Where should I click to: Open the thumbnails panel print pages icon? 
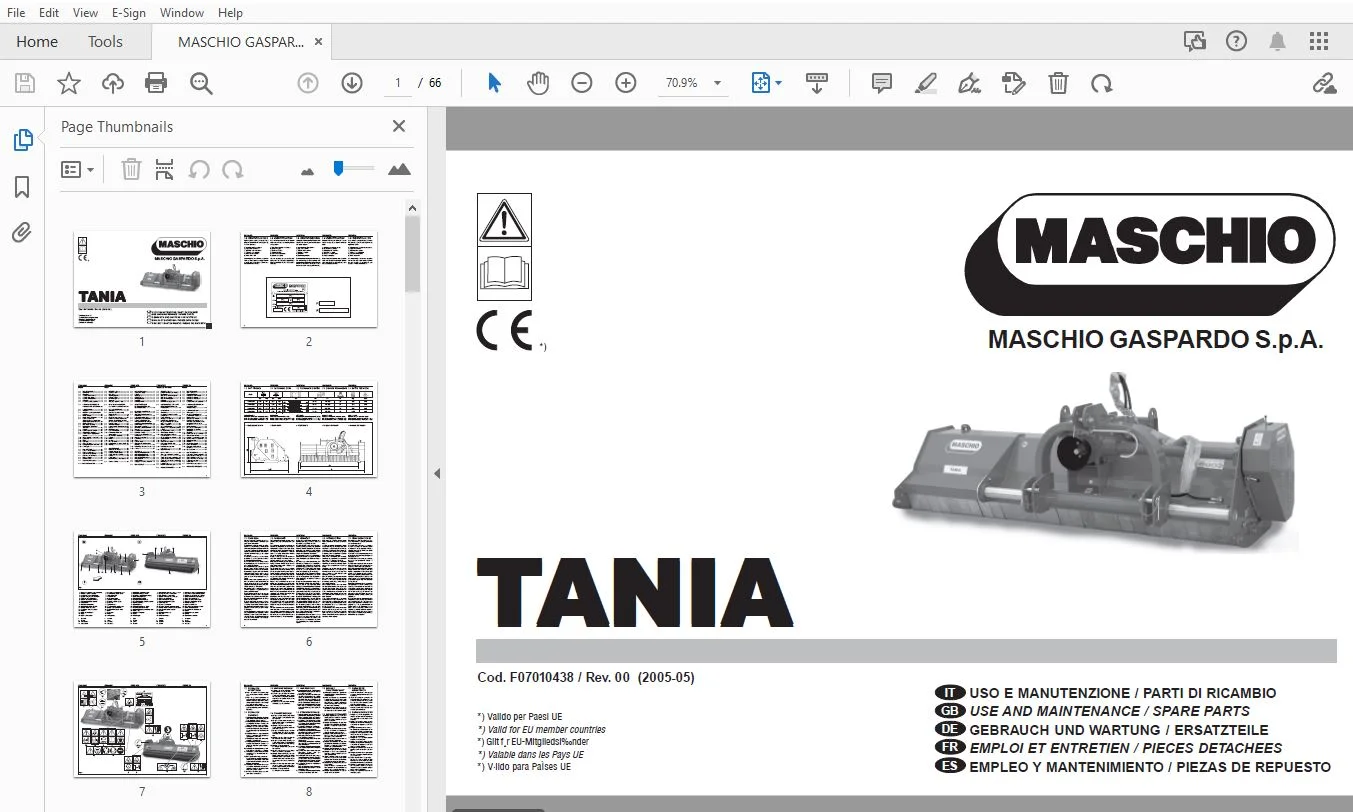(165, 170)
